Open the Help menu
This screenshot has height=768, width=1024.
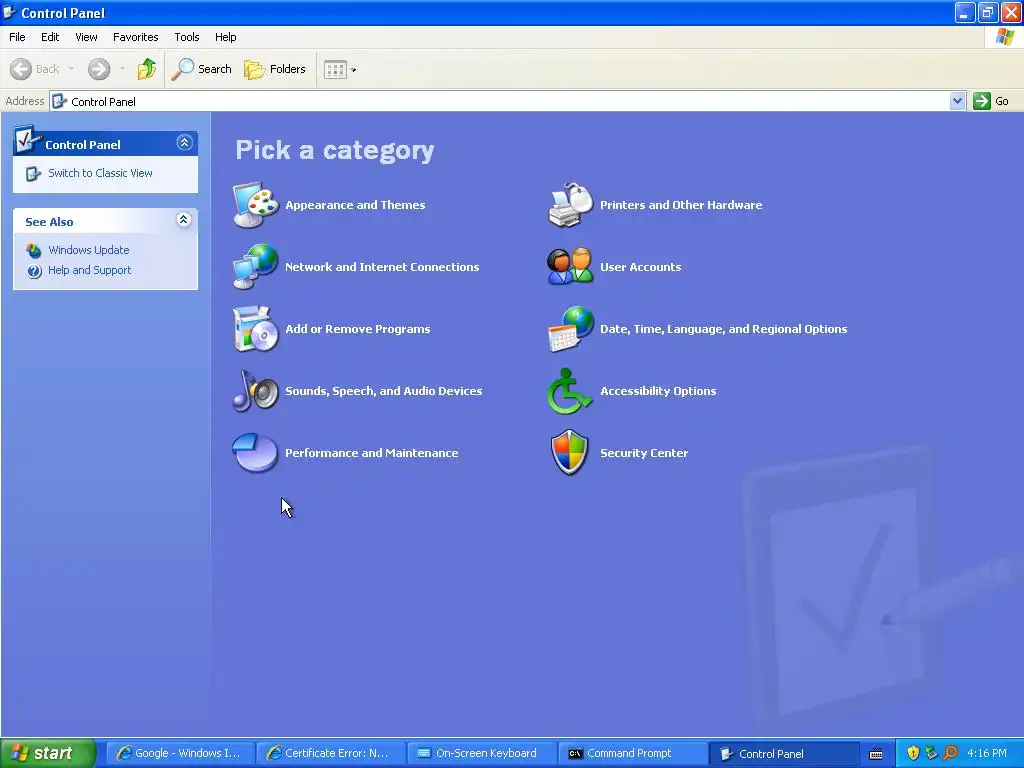225,37
